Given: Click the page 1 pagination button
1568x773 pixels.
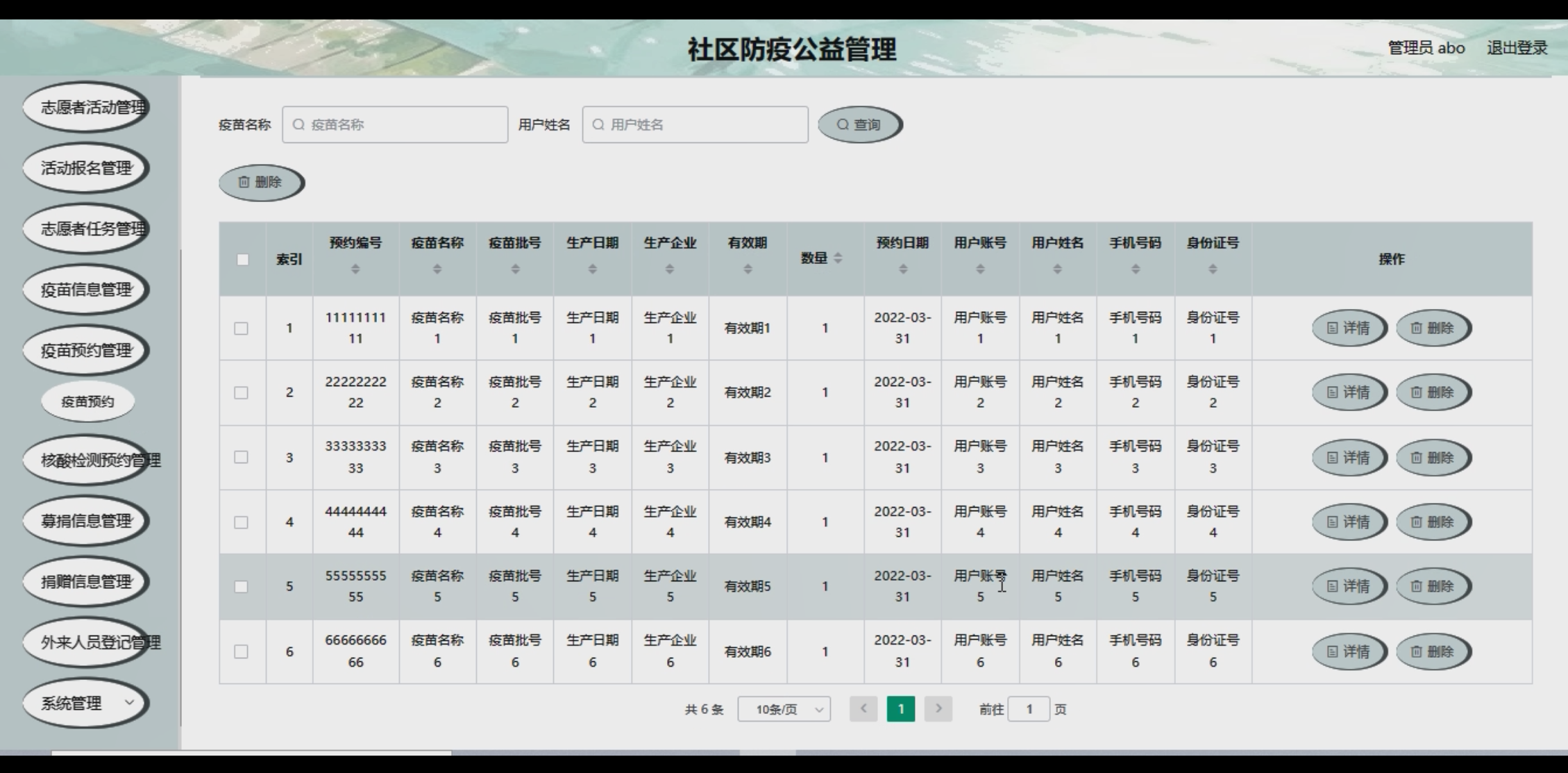Looking at the screenshot, I should click(x=900, y=709).
